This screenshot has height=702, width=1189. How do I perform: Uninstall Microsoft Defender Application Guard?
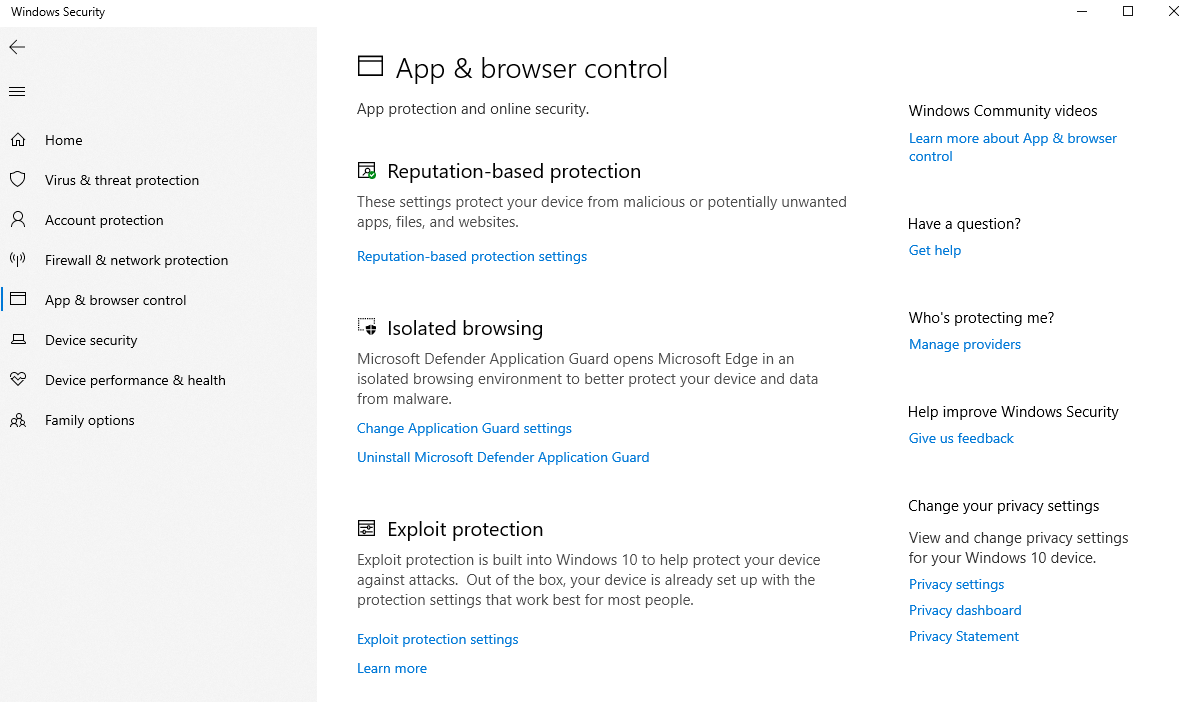coord(503,457)
